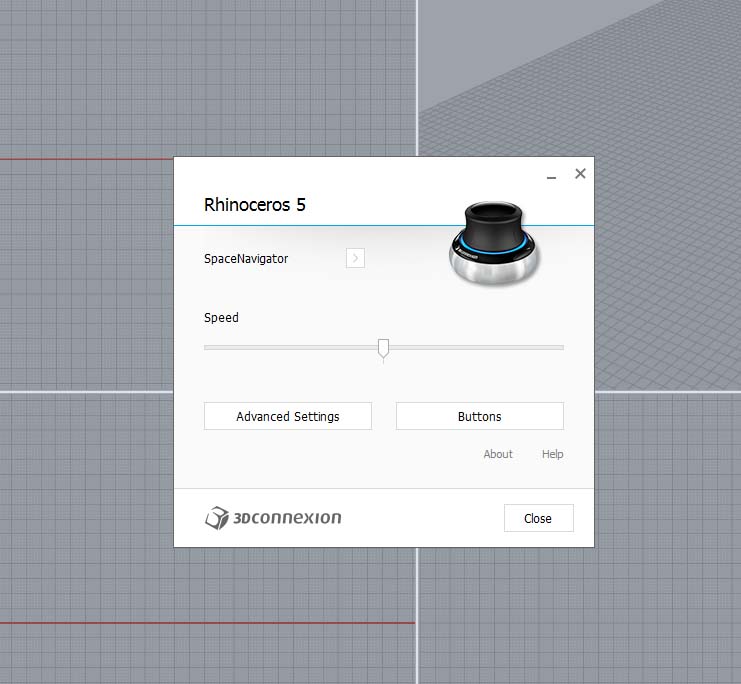Click the SpaceNavigator device image
The image size is (741, 684).
tap(494, 243)
